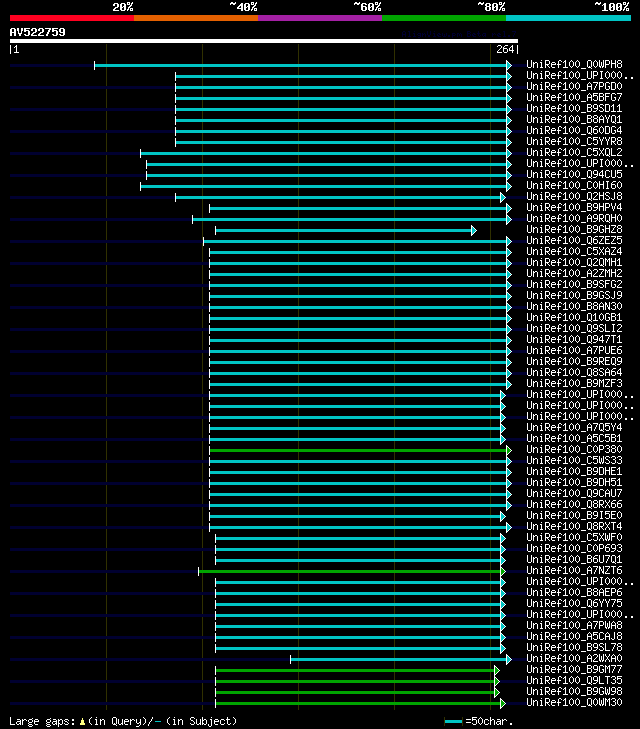Click the UniRef100_Q6YY75 label
640x729 pixels.
[x=574, y=603]
